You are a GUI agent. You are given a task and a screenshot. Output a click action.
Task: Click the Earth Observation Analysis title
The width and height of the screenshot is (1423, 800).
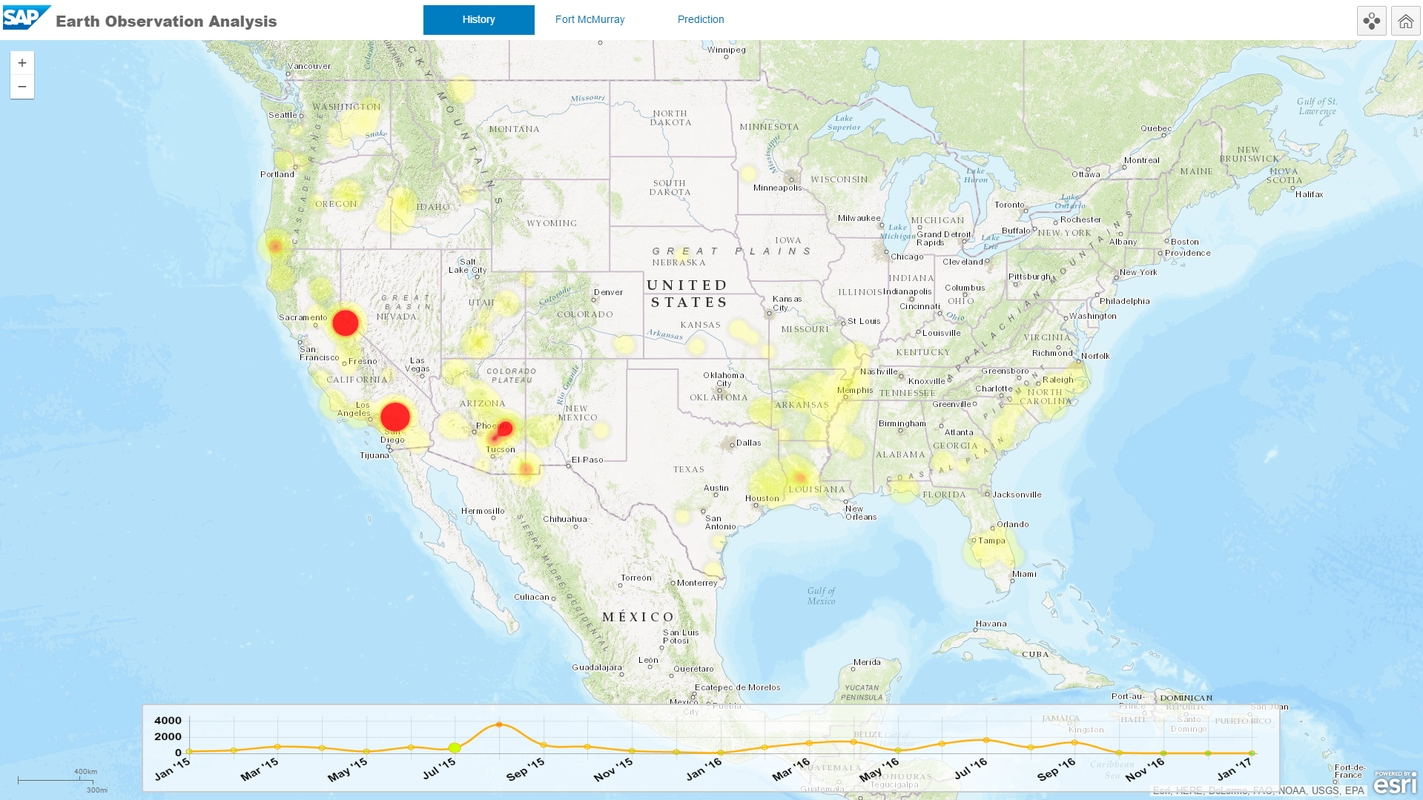tap(166, 21)
